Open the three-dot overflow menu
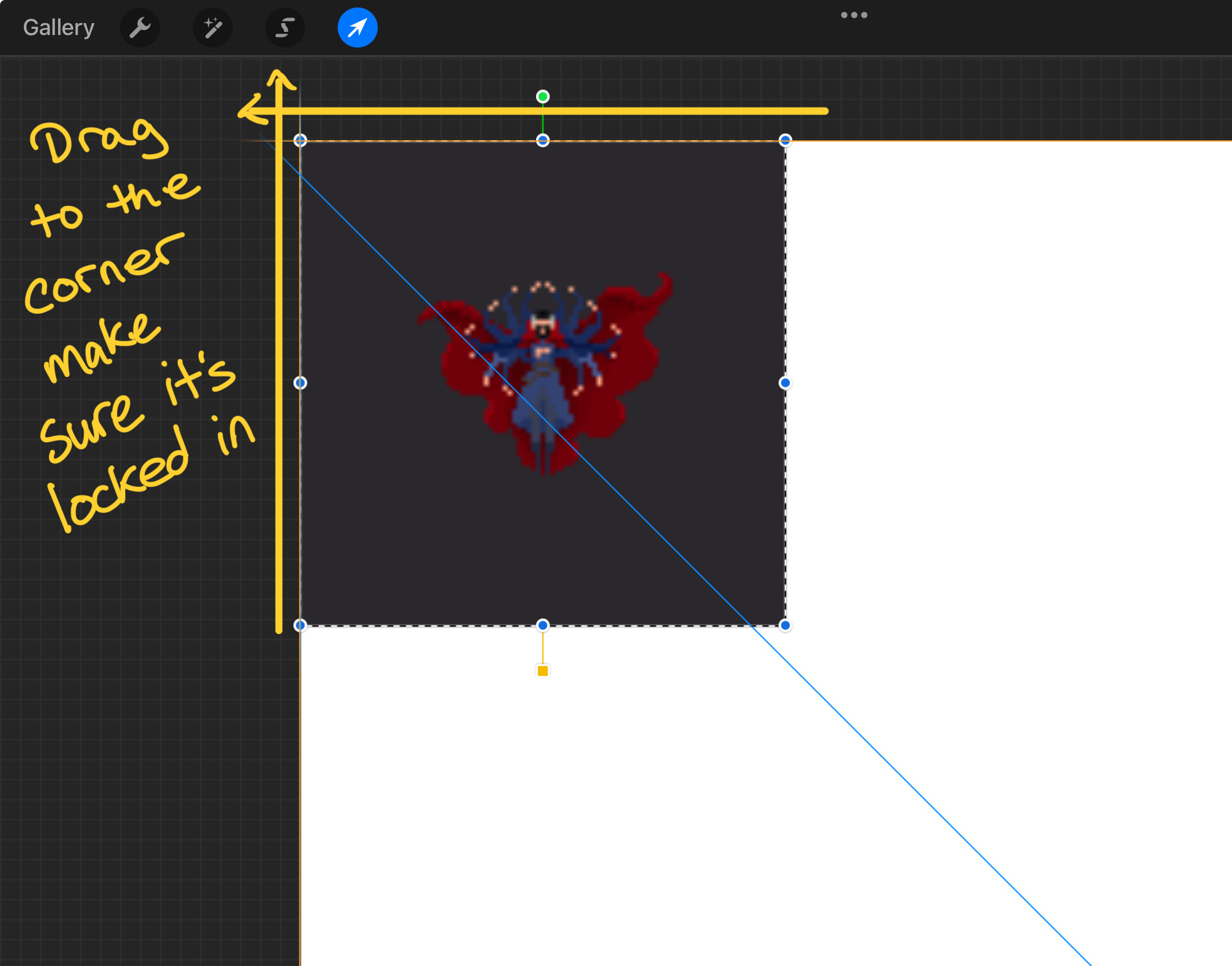1232x966 pixels. (854, 15)
